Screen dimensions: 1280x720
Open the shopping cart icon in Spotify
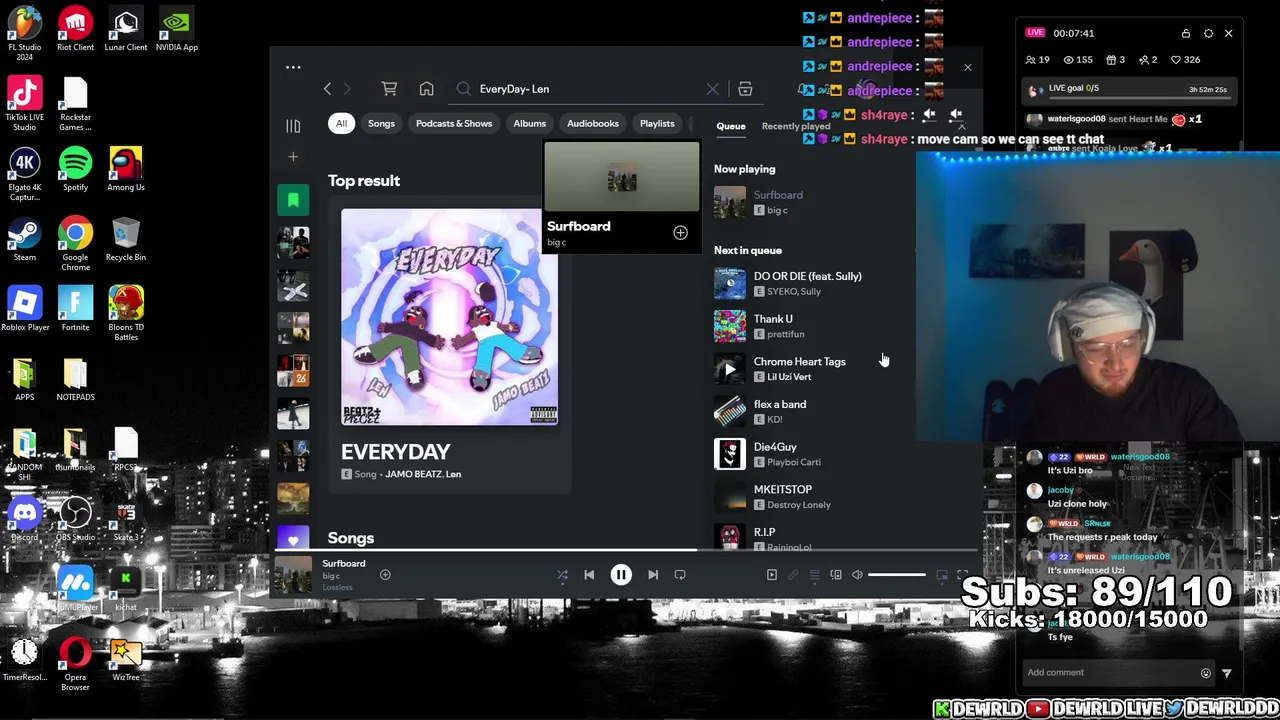[x=389, y=89]
